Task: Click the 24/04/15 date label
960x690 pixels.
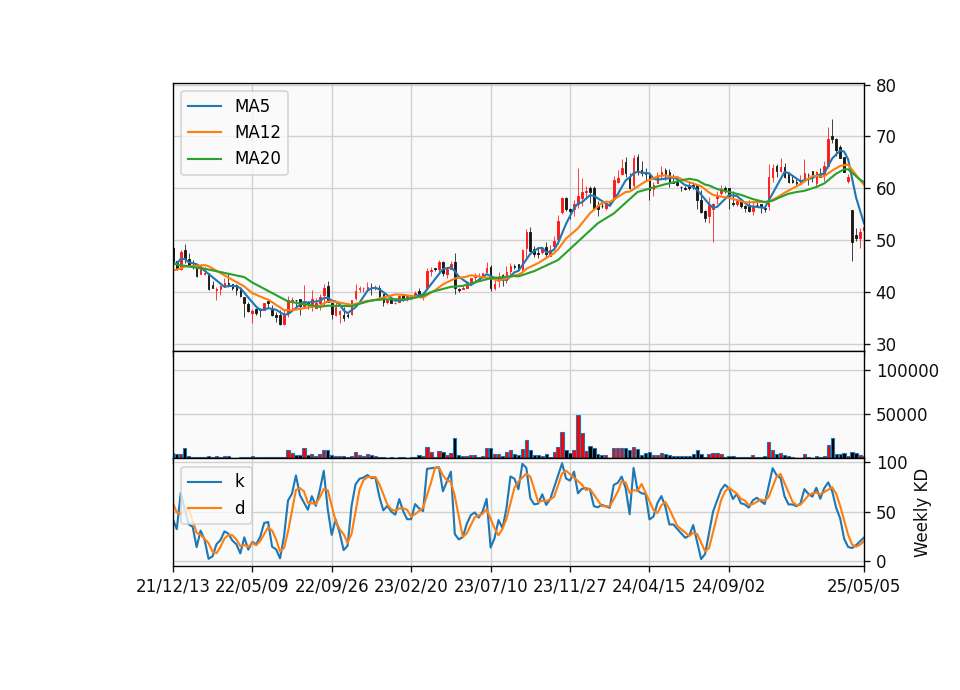Action: (649, 587)
